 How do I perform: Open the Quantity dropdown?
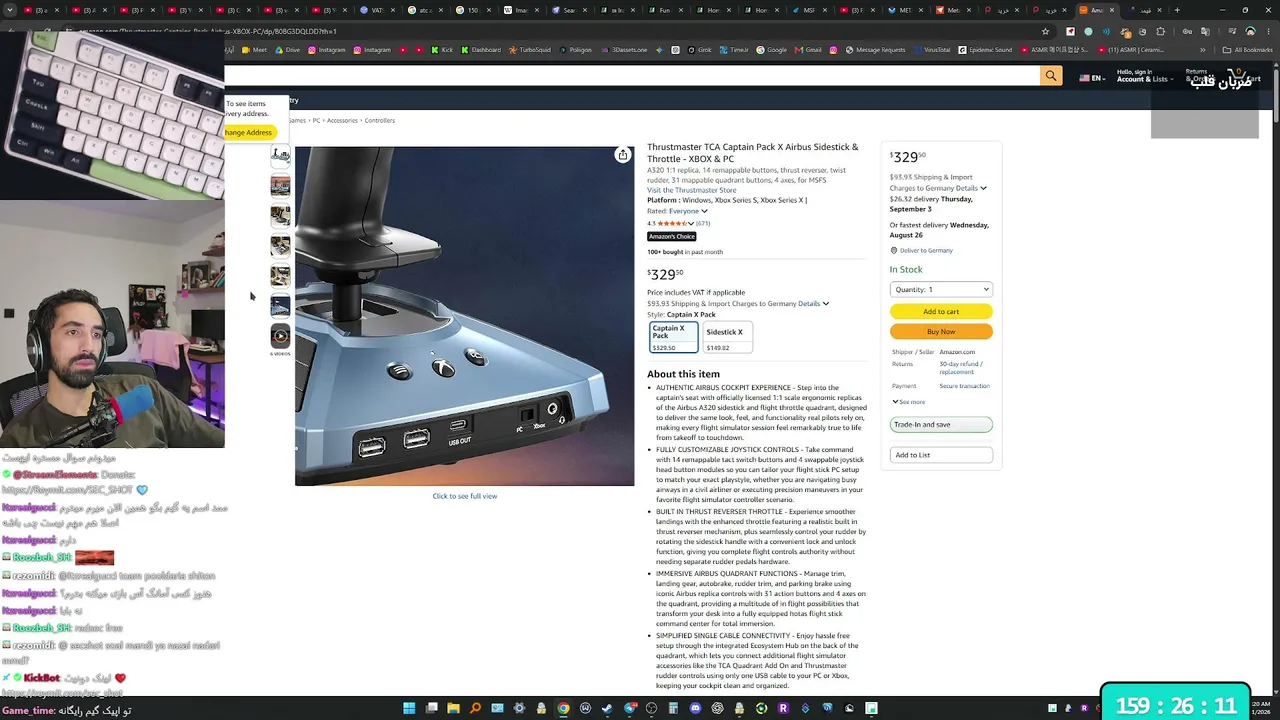coord(941,290)
